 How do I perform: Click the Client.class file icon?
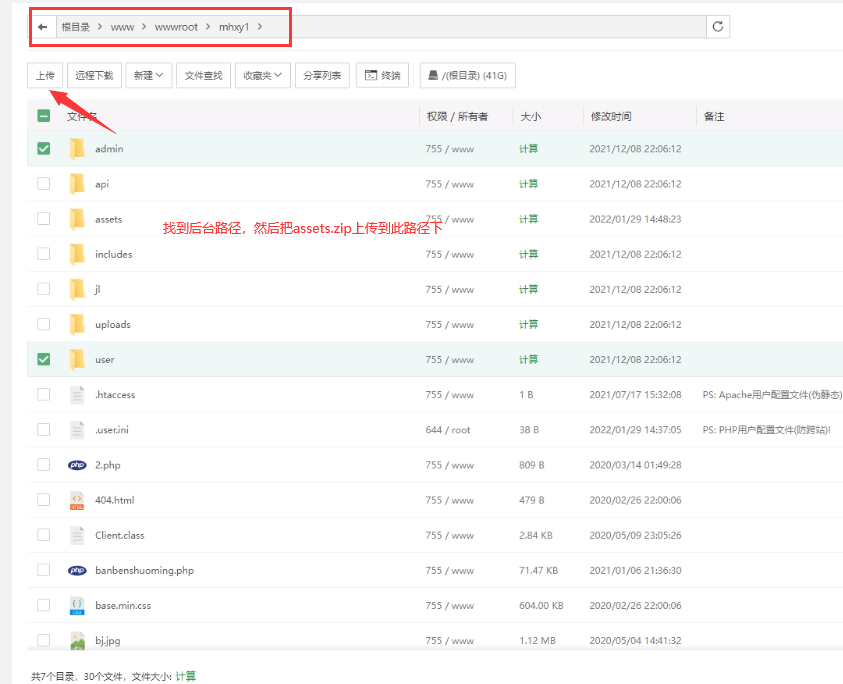(x=77, y=535)
